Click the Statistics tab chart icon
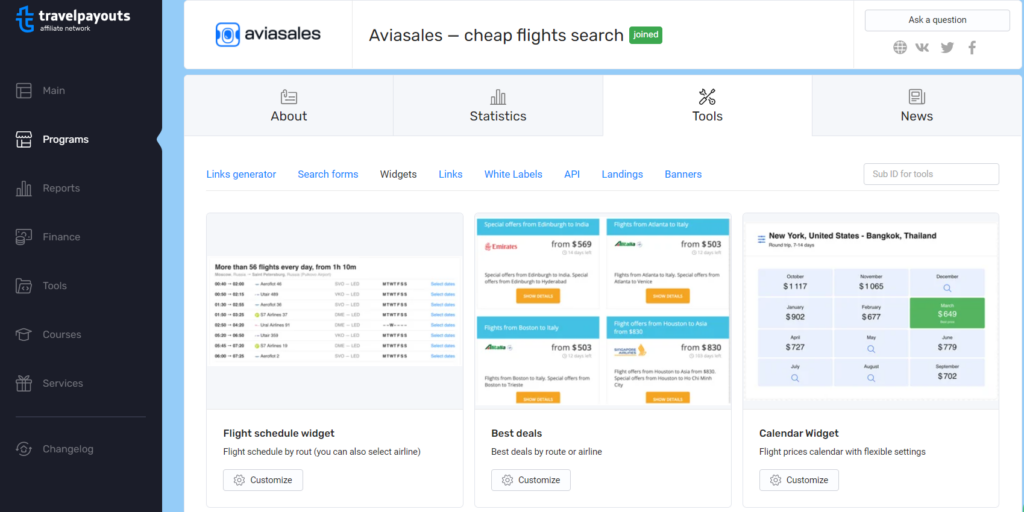Image resolution: width=1024 pixels, height=512 pixels. pos(498,97)
